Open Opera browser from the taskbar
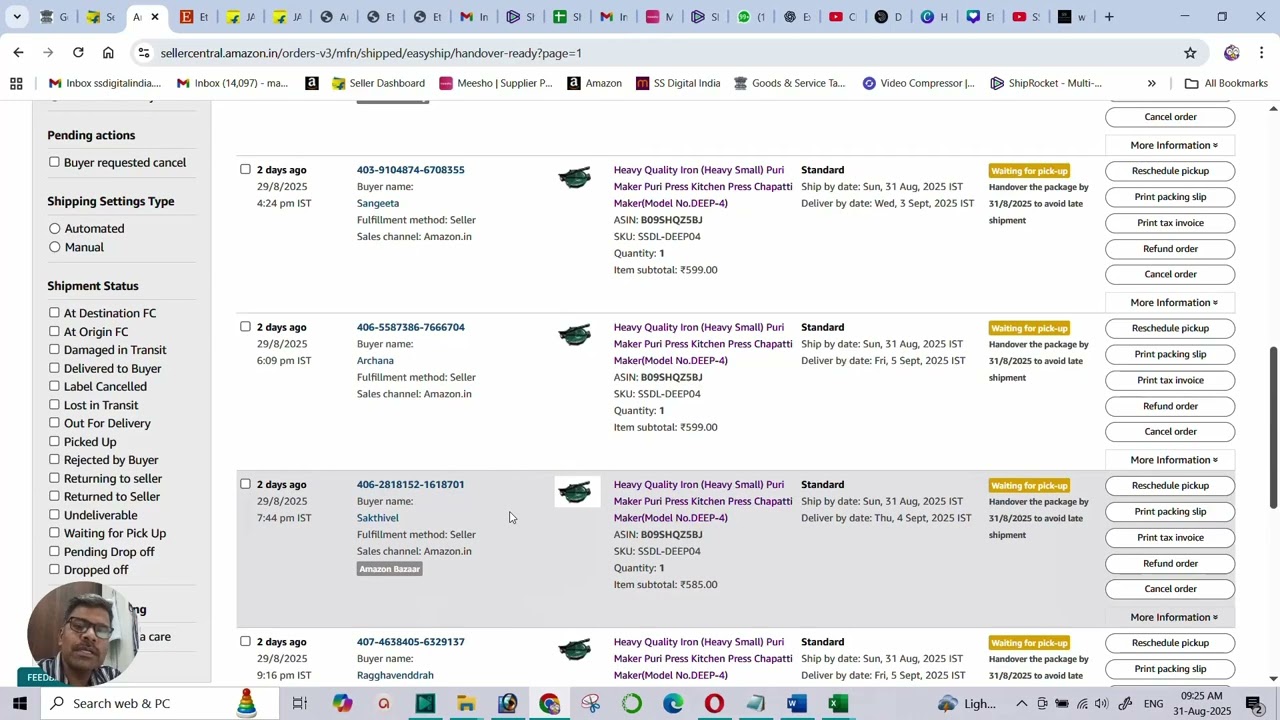Image resolution: width=1280 pixels, height=720 pixels. [x=714, y=703]
